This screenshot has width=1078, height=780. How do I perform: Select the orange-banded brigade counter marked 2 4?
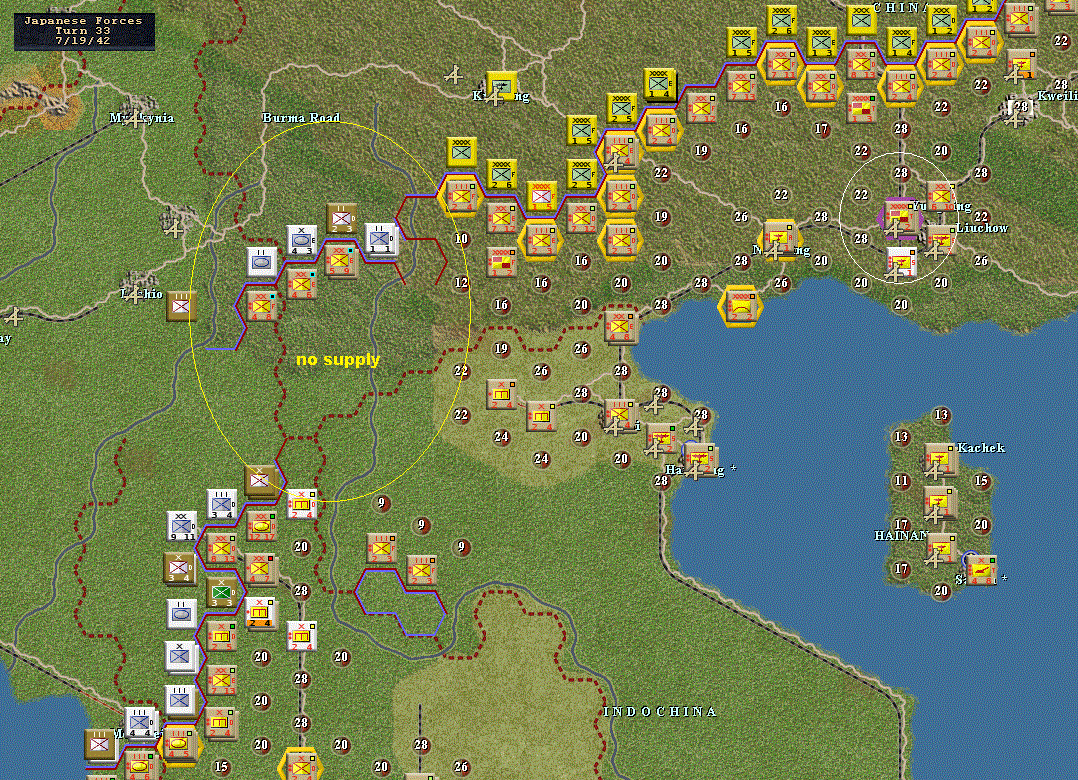261,612
